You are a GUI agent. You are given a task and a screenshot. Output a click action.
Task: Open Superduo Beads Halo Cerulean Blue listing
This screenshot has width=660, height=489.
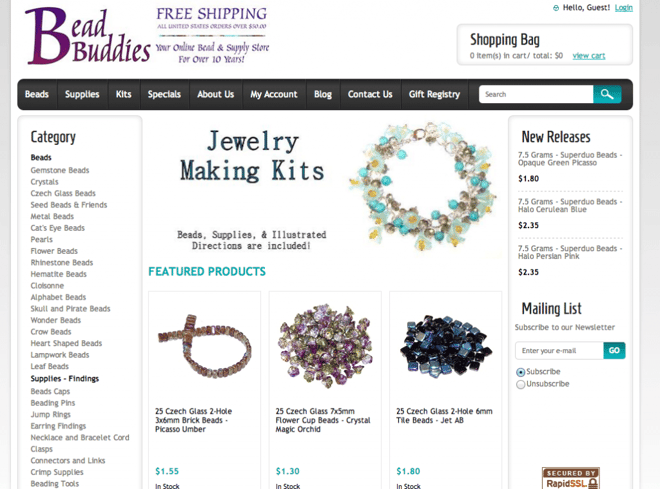pos(570,205)
